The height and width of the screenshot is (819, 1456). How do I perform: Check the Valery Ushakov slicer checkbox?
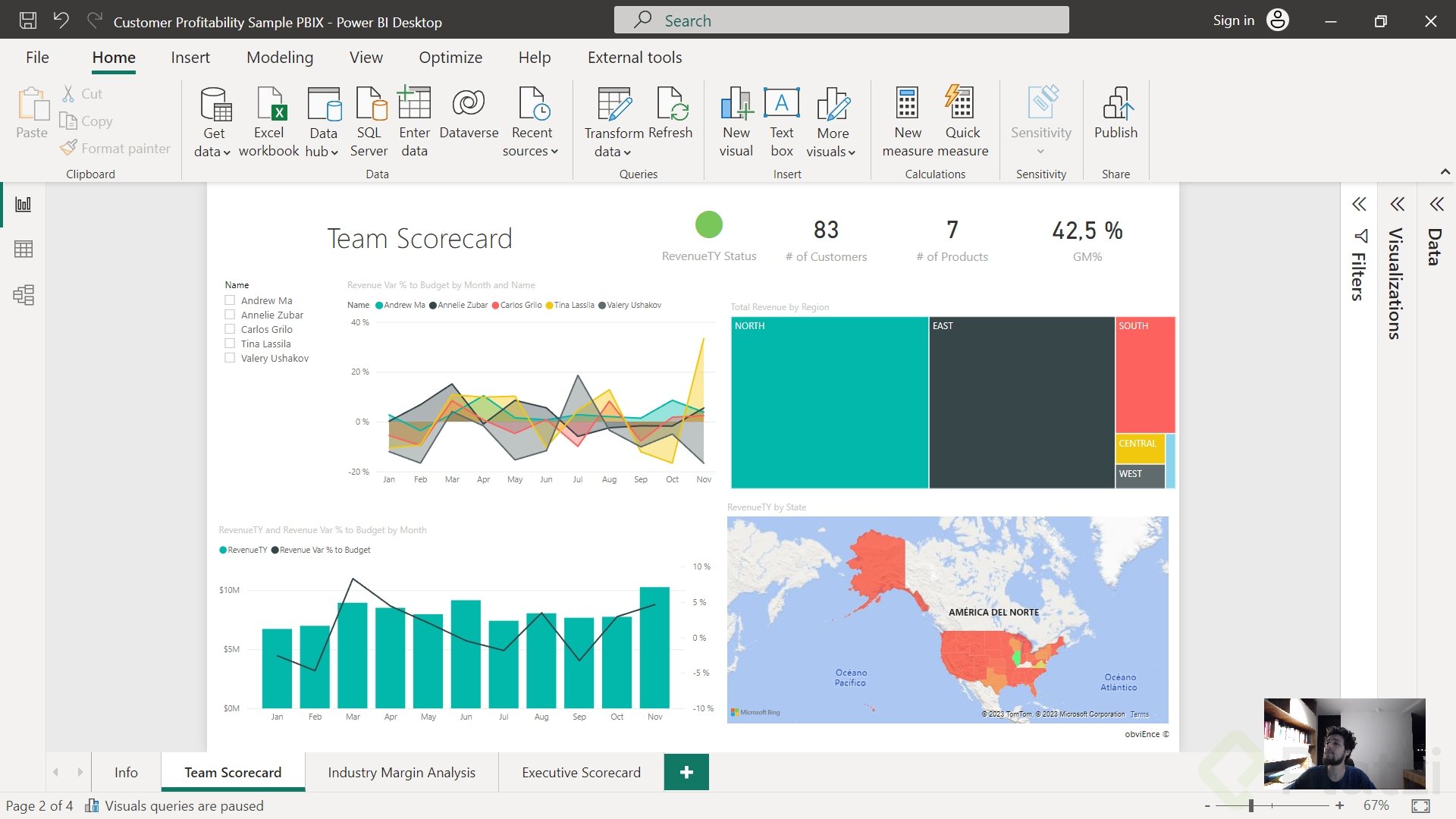230,358
